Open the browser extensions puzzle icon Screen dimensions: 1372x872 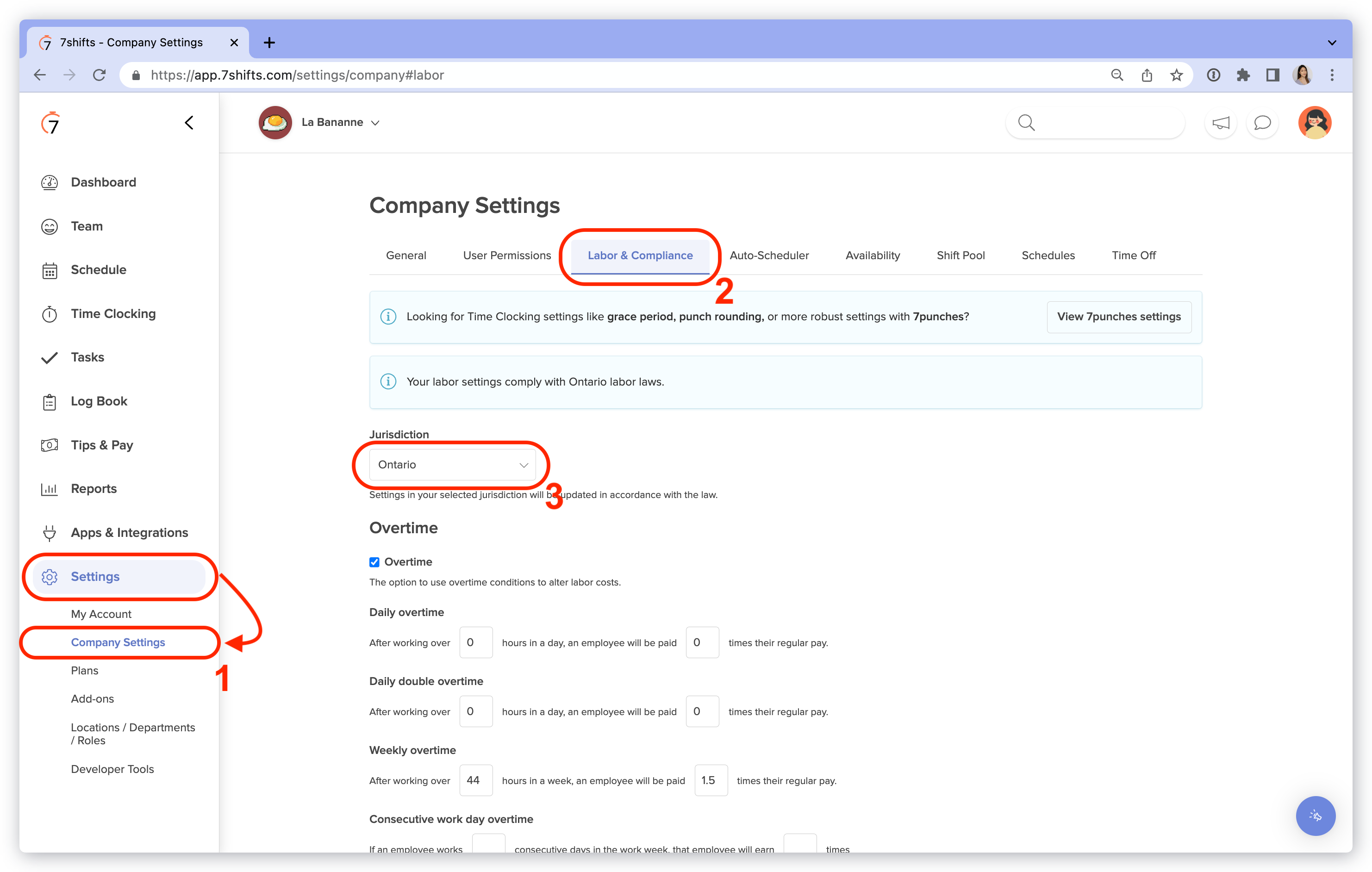click(x=1243, y=75)
